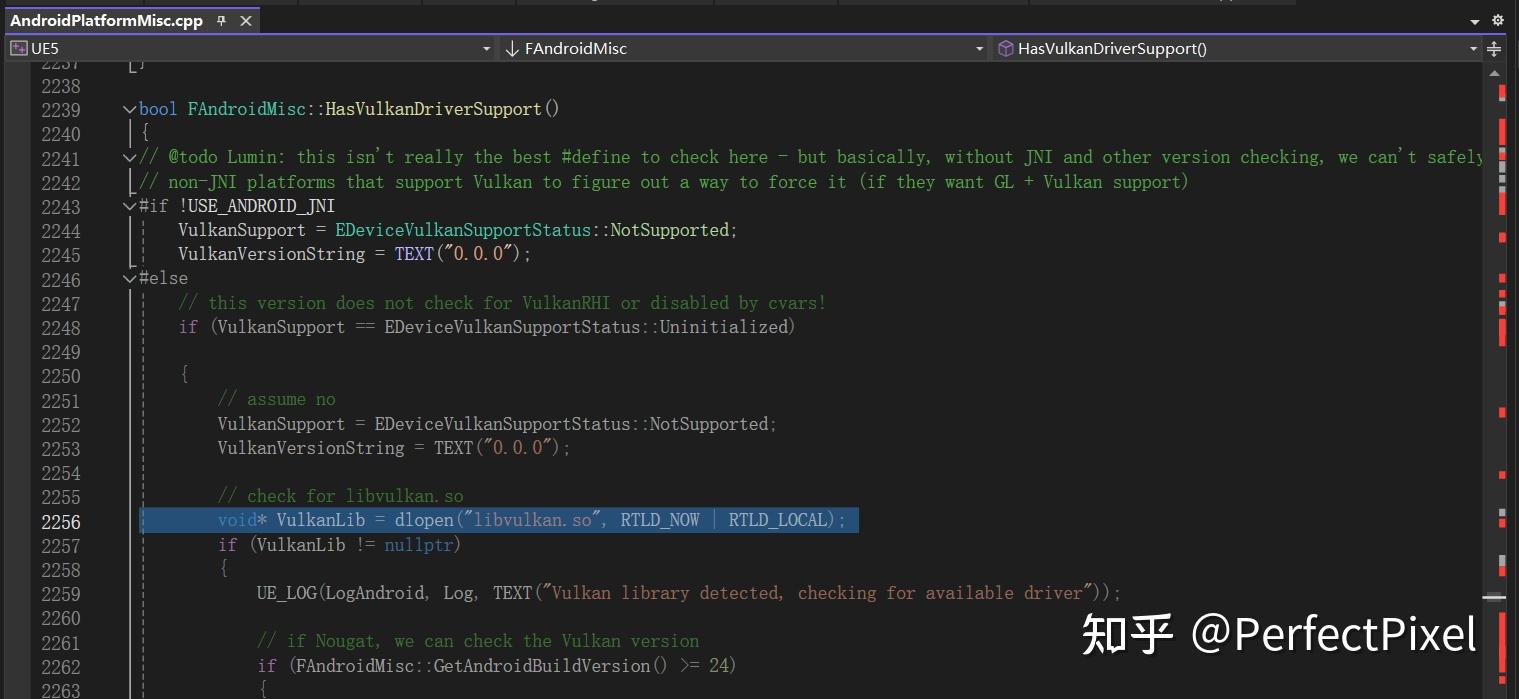Open the UE5 project dropdown
The width and height of the screenshot is (1519, 699).
pyautogui.click(x=486, y=47)
